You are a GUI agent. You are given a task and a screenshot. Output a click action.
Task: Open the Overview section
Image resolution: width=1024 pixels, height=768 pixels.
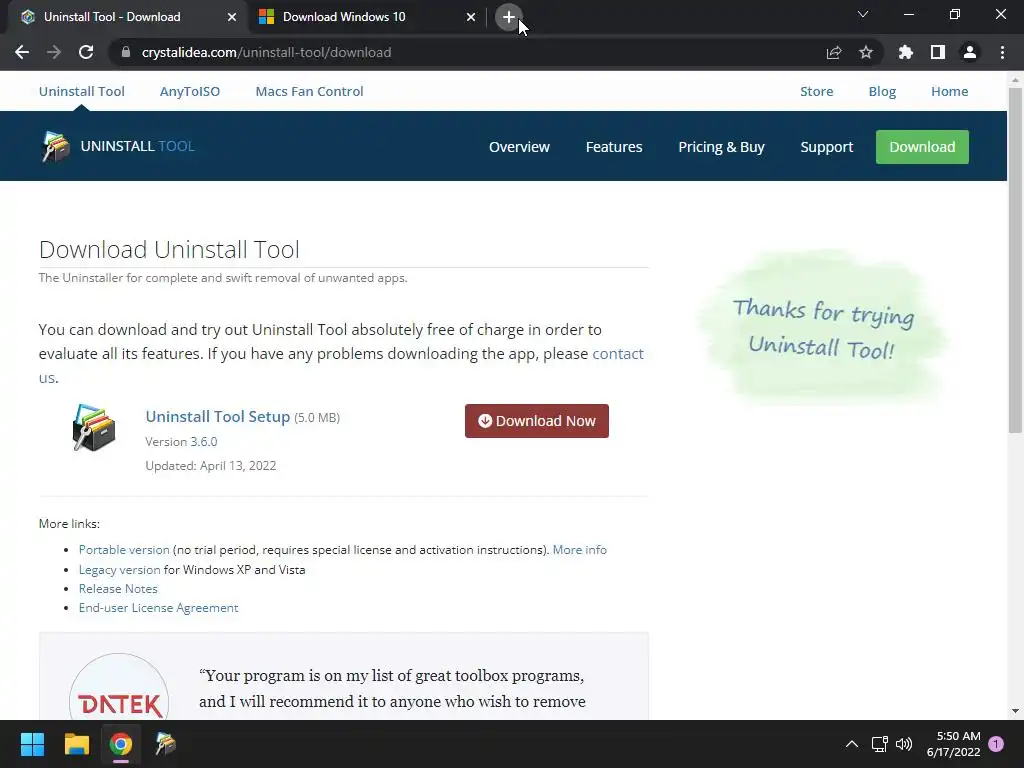pyautogui.click(x=519, y=147)
